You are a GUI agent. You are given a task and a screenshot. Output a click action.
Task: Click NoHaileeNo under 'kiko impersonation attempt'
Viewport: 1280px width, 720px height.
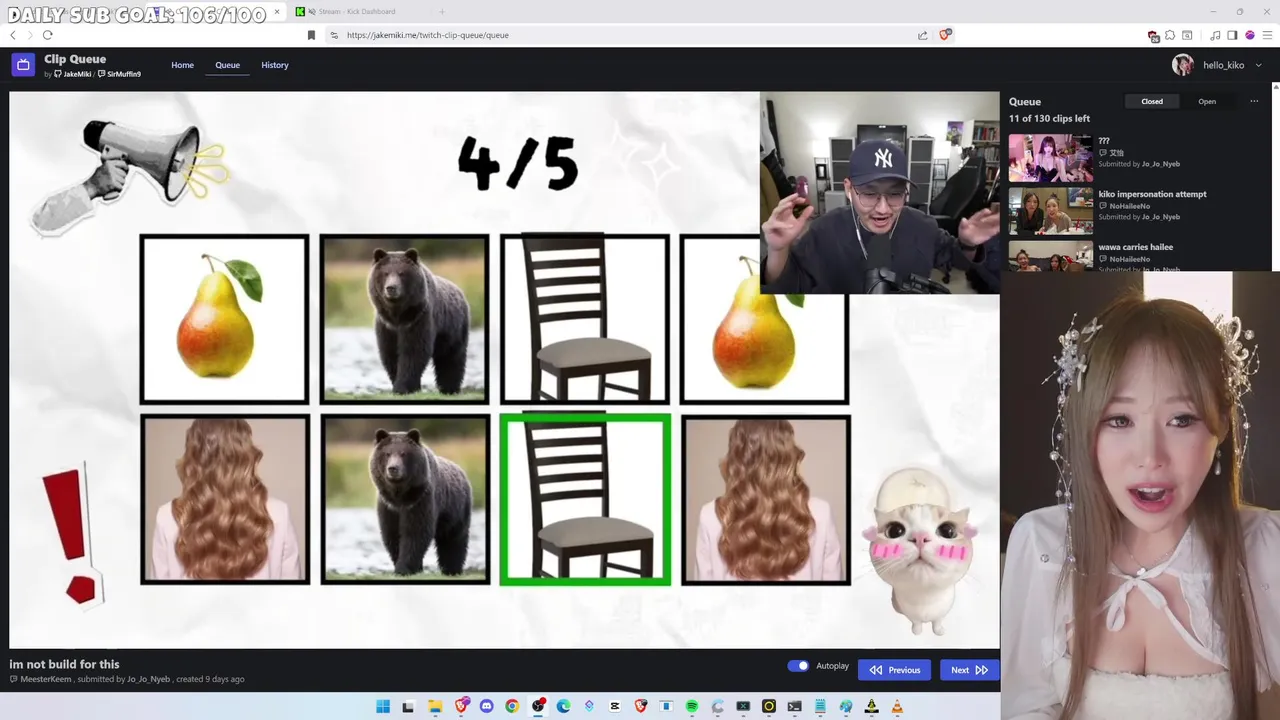(x=1130, y=206)
